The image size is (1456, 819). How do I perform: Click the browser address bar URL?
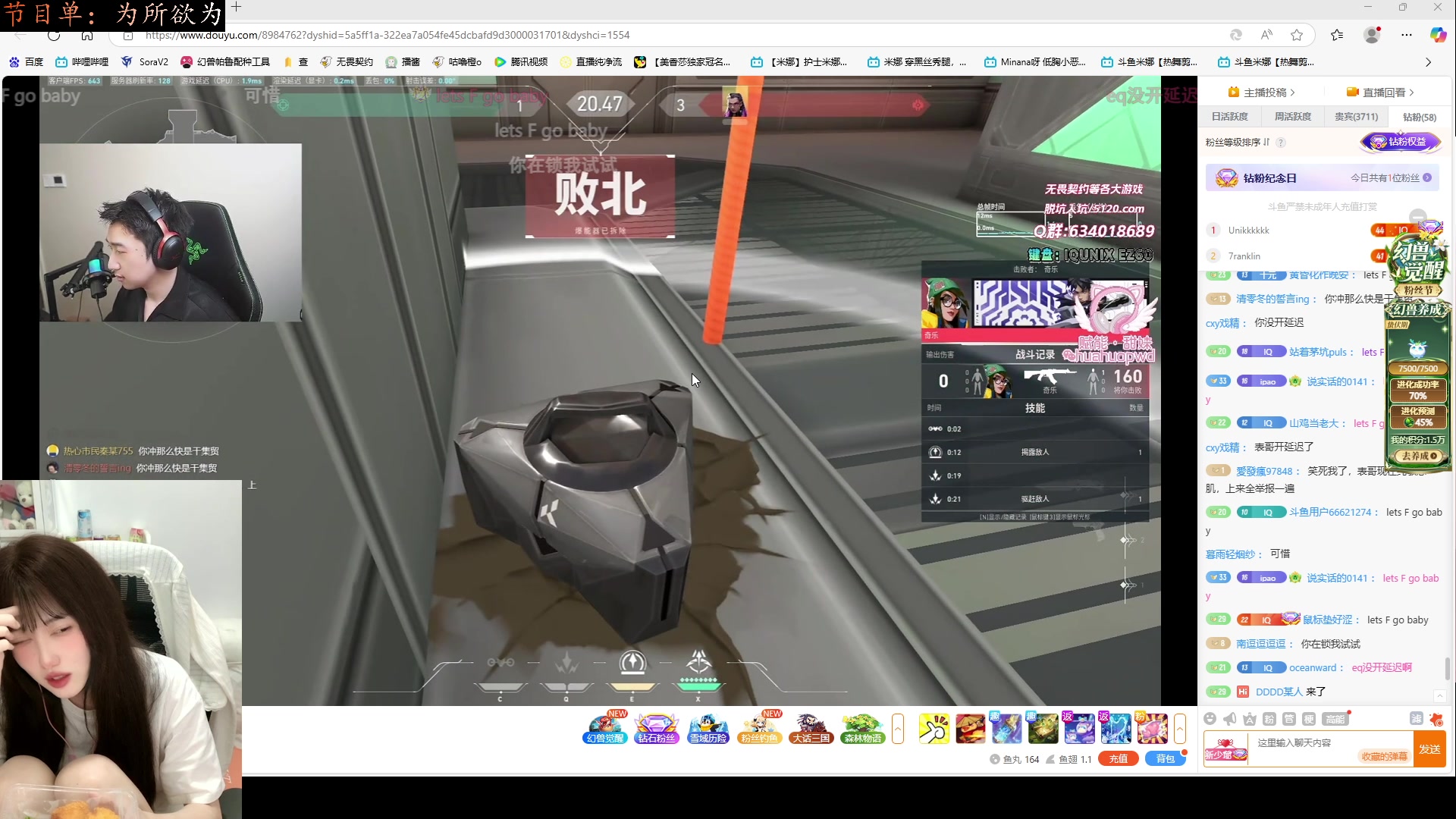(387, 35)
